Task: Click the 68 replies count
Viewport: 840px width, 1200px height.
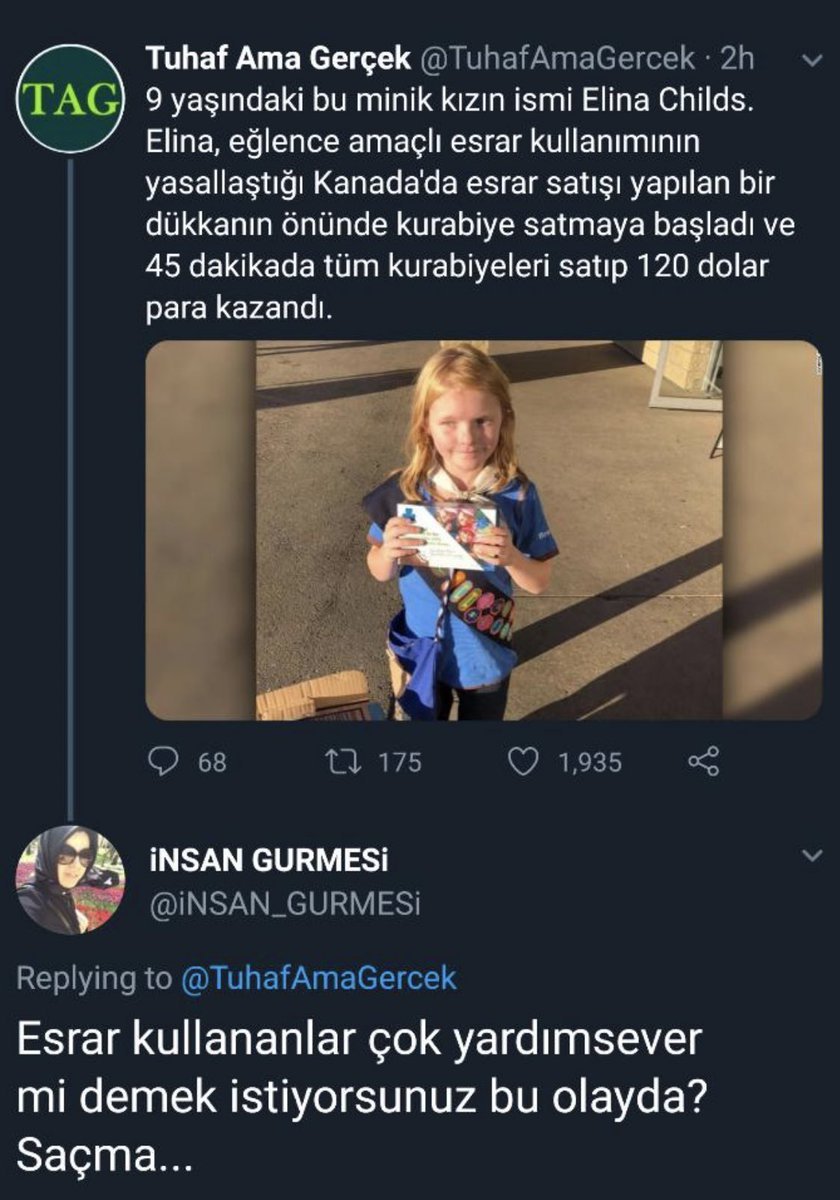Action: pyautogui.click(x=211, y=762)
